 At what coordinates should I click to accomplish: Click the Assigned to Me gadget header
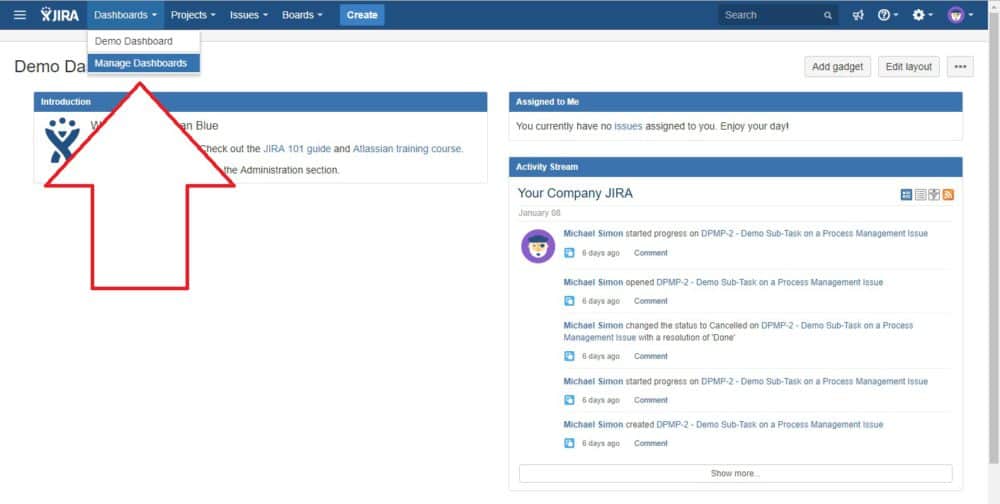coord(735,102)
